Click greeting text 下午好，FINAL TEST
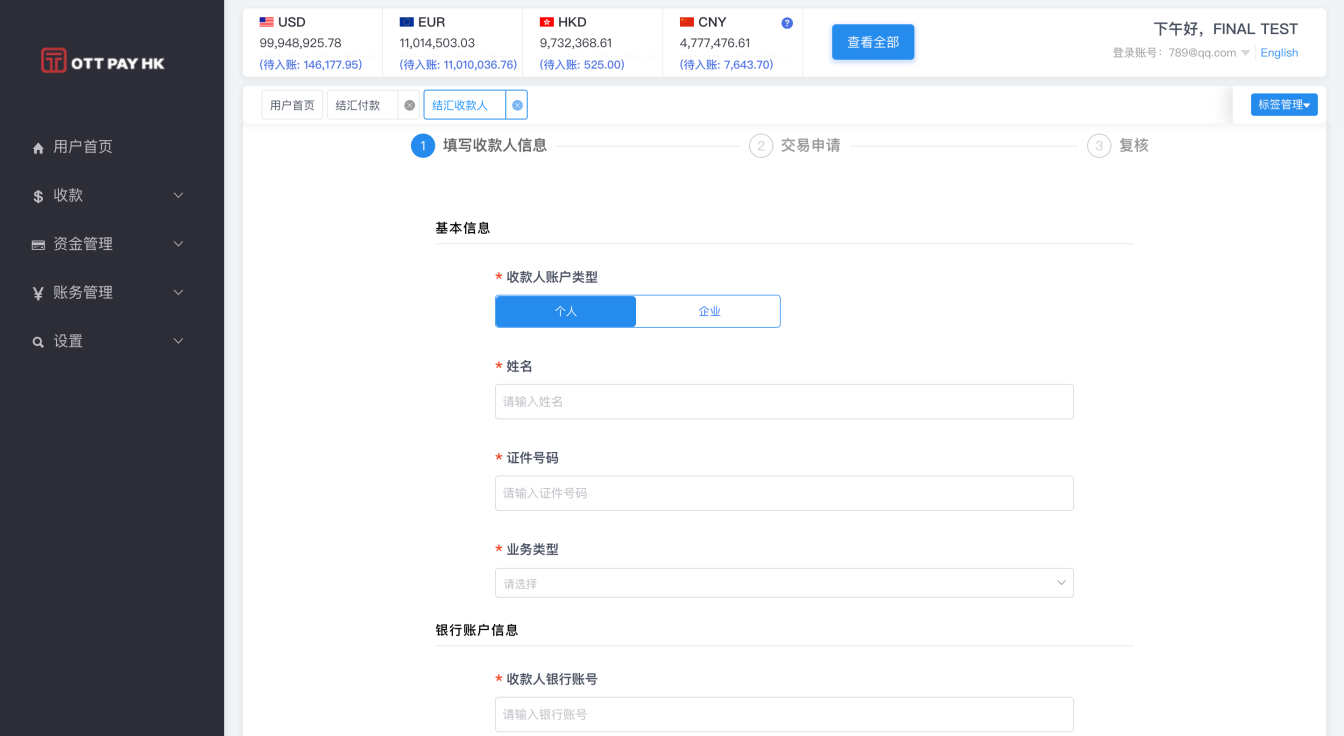Image resolution: width=1344 pixels, height=736 pixels. (x=1226, y=29)
